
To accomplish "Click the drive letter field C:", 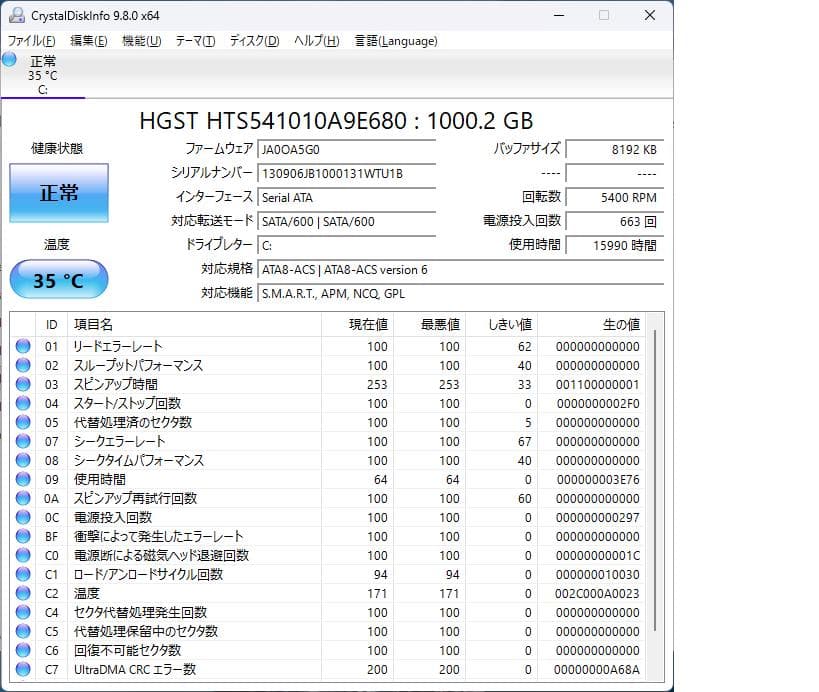I will point(346,245).
